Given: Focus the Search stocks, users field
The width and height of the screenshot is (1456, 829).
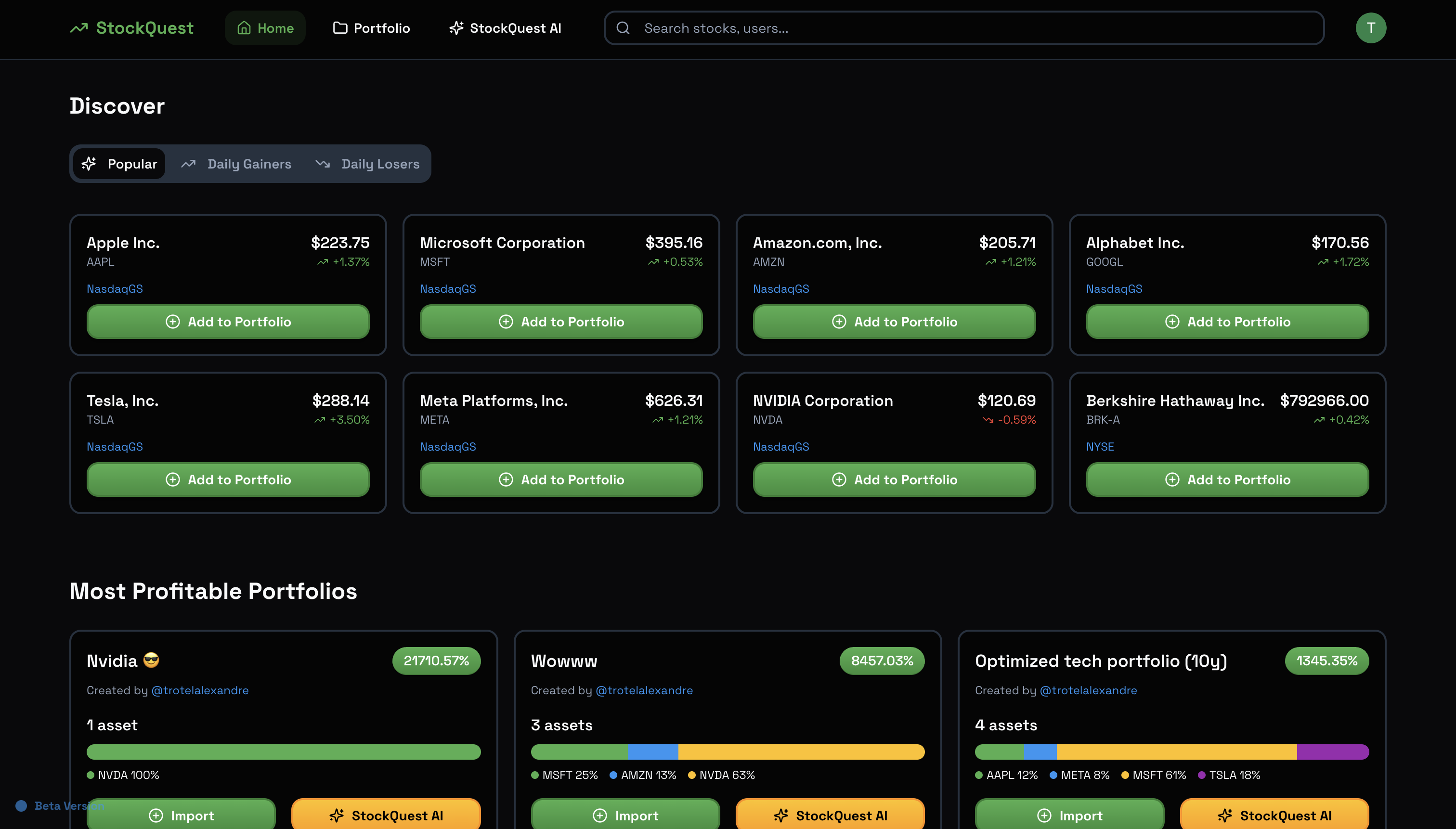Looking at the screenshot, I should click(x=964, y=28).
